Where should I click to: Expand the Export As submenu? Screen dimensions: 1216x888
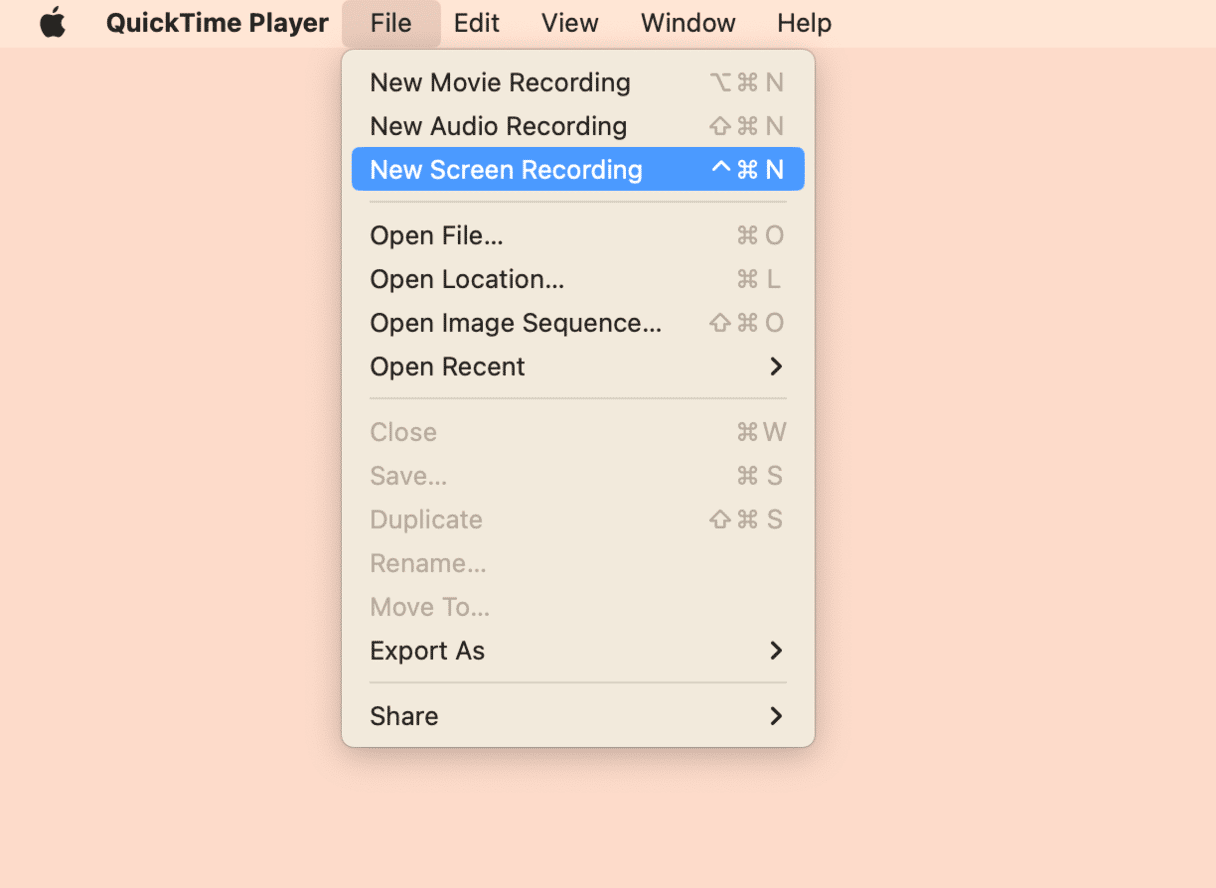pos(427,651)
